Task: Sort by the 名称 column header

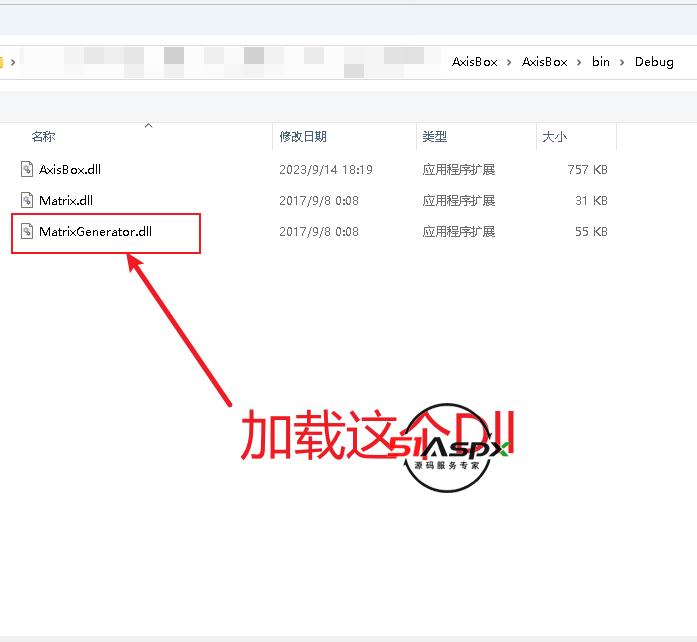Action: 44,136
